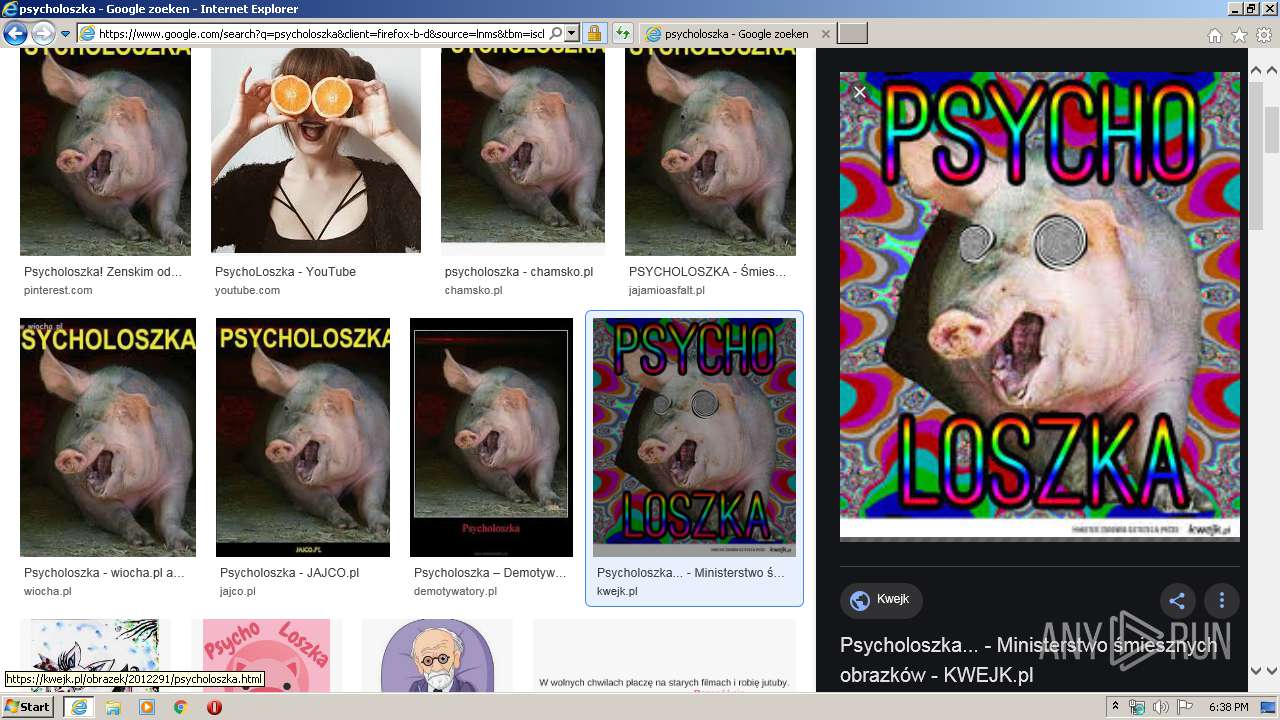Click the security lock icon
The image size is (1280, 720).
(x=594, y=34)
